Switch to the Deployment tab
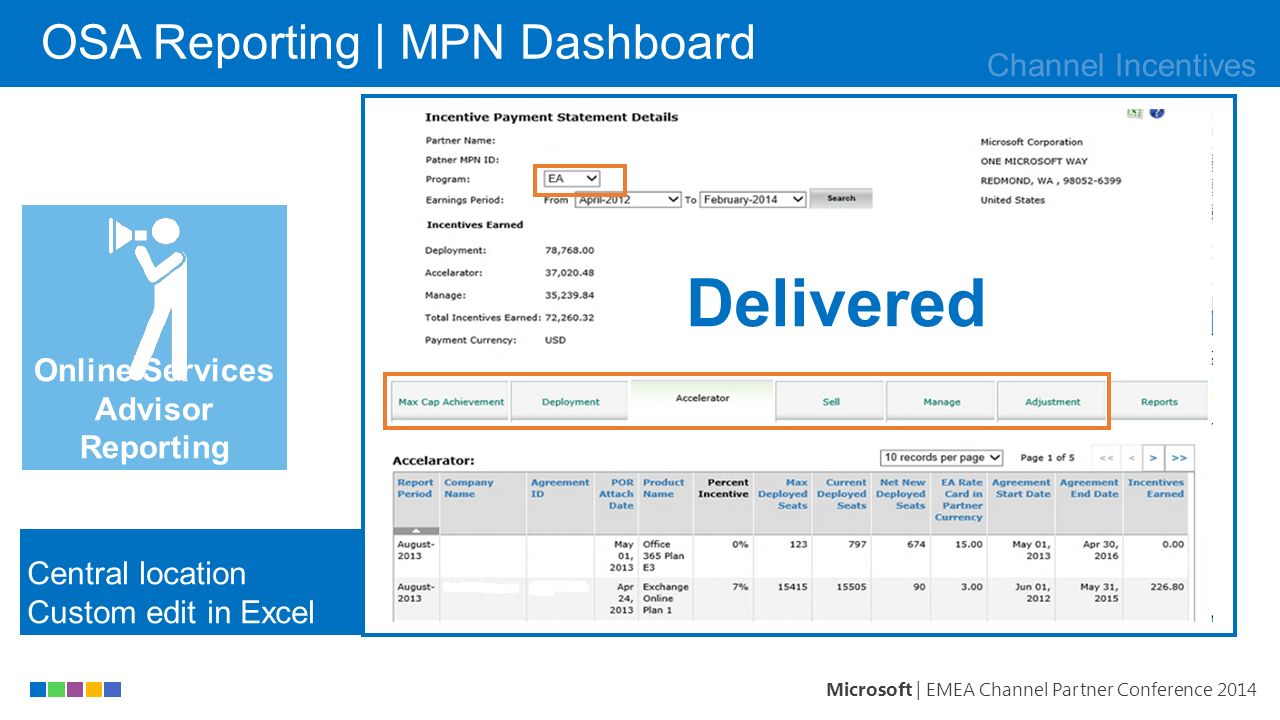This screenshot has height=720, width=1280. coord(570,402)
